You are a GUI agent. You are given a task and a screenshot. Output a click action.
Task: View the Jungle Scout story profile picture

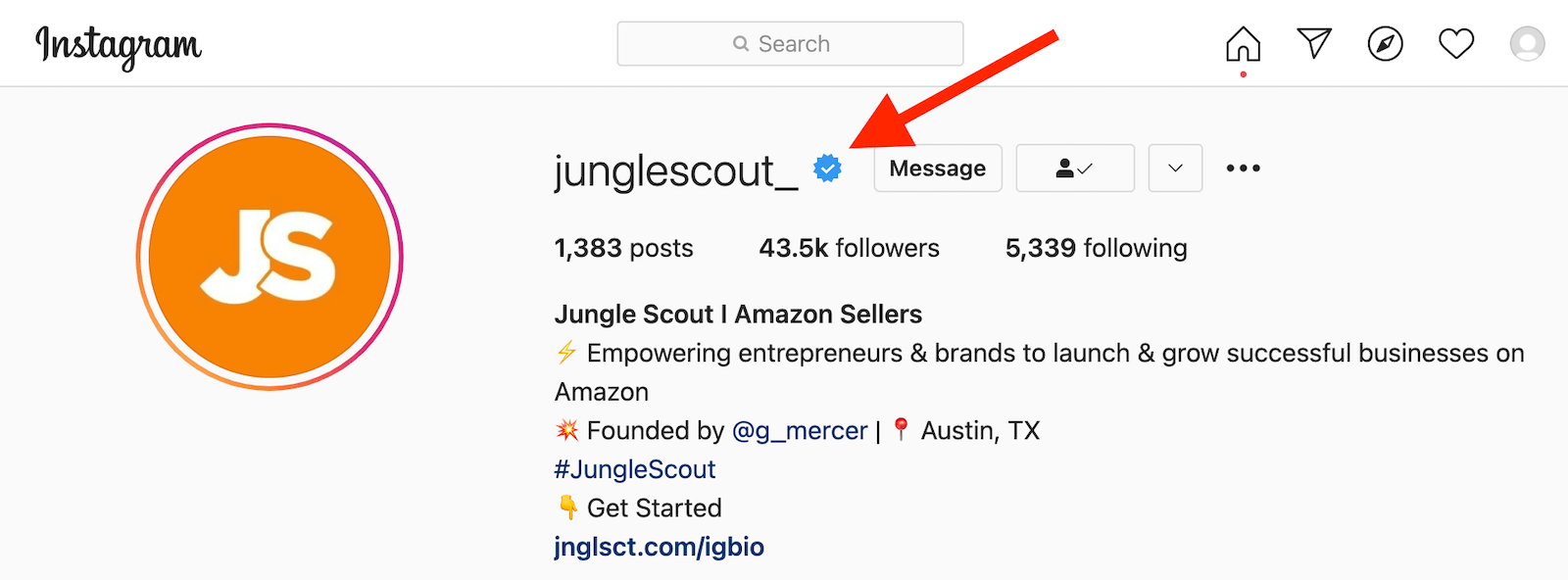[269, 257]
